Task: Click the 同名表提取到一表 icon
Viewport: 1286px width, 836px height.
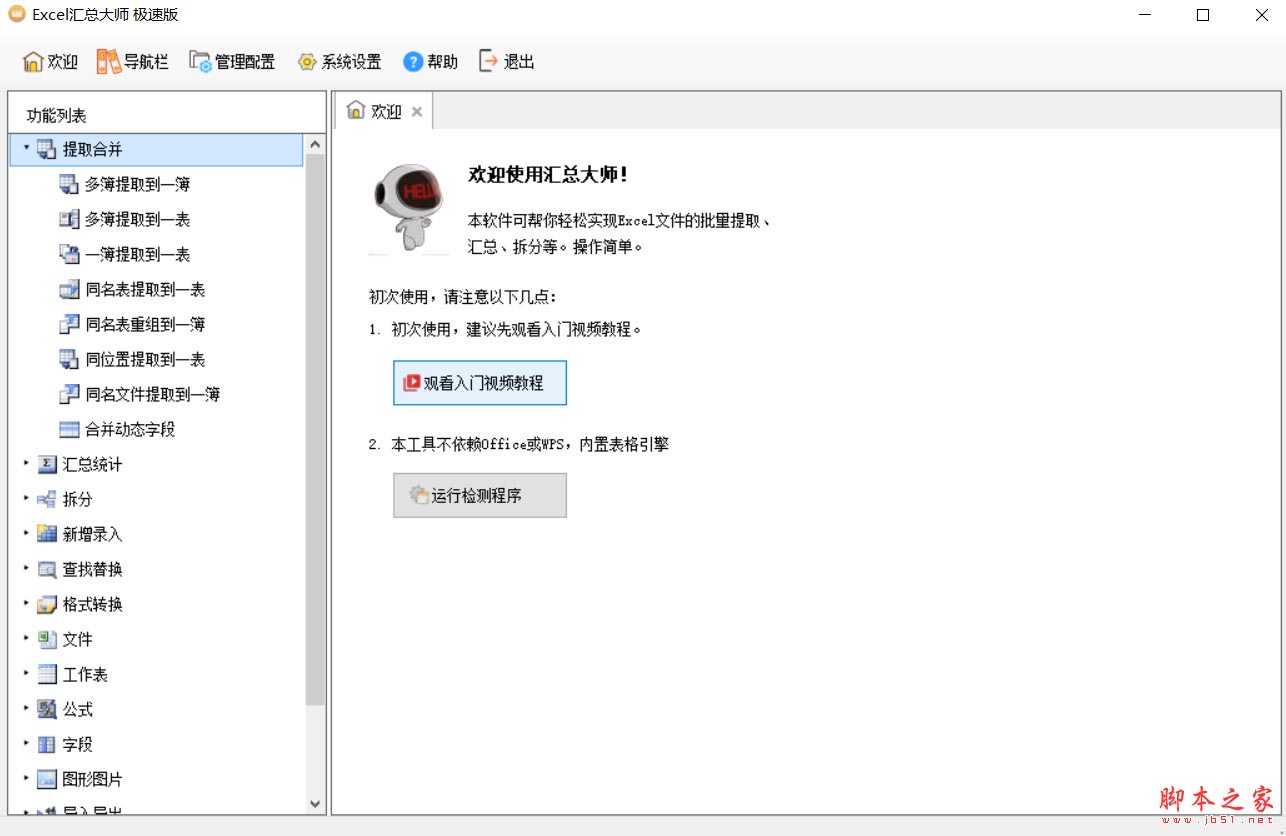Action: [x=69, y=289]
